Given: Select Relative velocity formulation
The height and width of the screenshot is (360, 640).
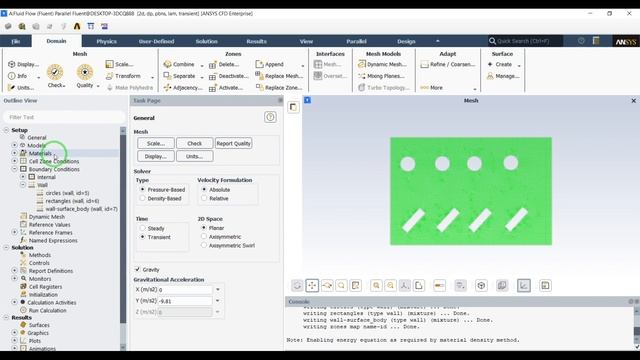Looking at the screenshot, I should coord(204,198).
